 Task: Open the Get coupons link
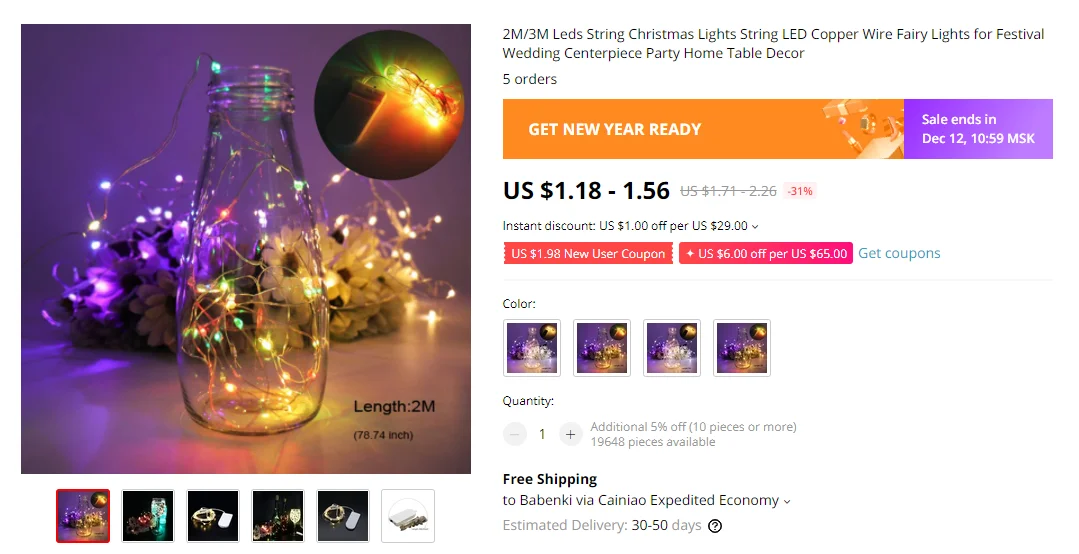[899, 253]
